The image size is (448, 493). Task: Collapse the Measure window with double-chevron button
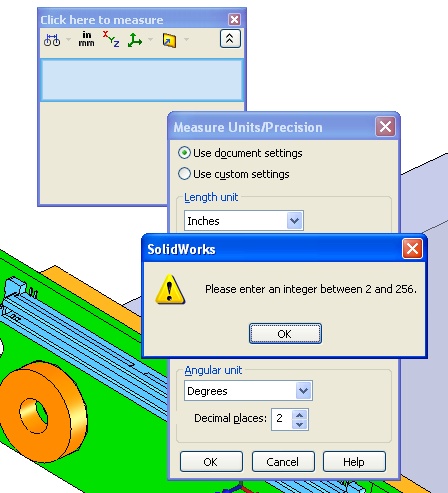tap(230, 39)
